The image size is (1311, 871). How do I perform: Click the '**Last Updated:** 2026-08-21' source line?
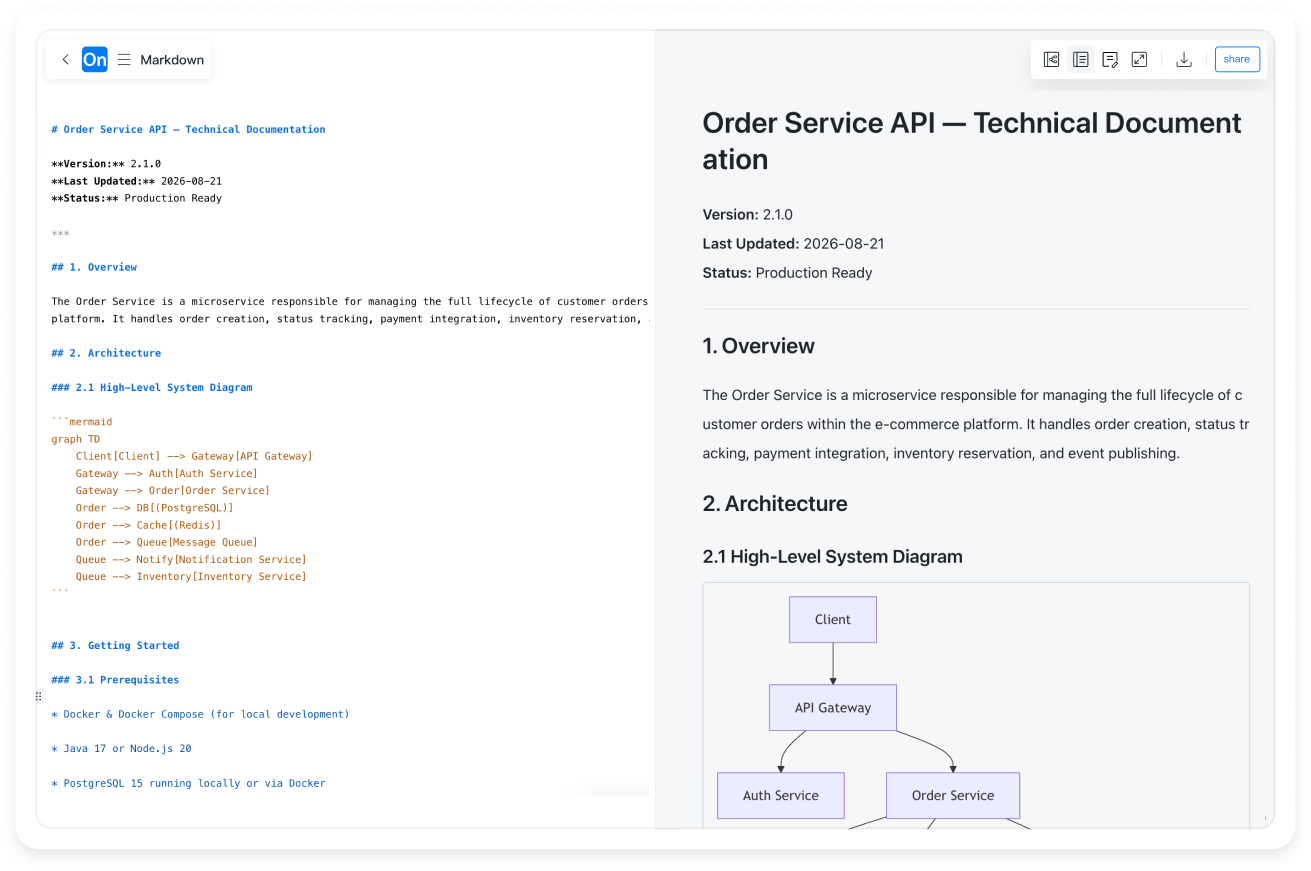(136, 181)
